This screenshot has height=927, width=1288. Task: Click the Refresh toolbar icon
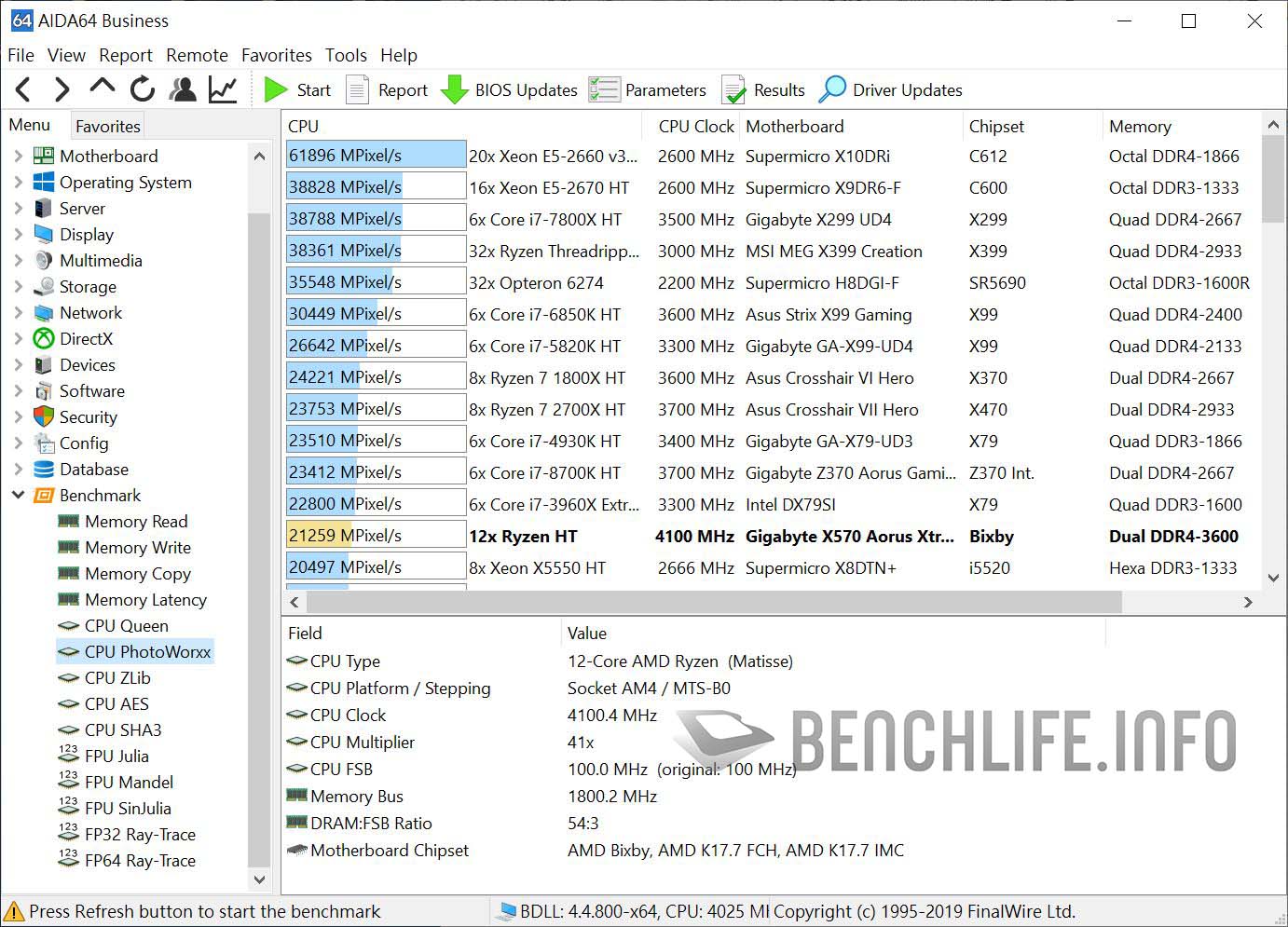143,89
